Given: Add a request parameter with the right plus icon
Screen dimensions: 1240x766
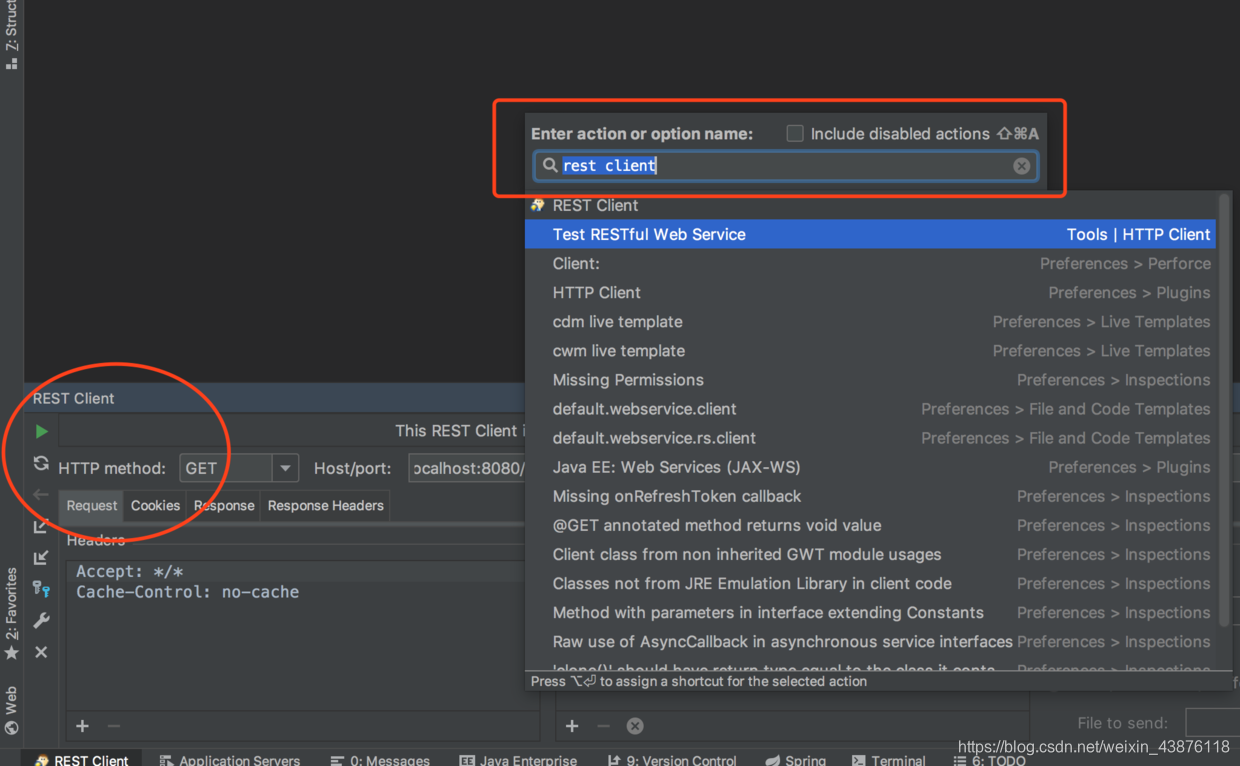Looking at the screenshot, I should click(x=572, y=726).
